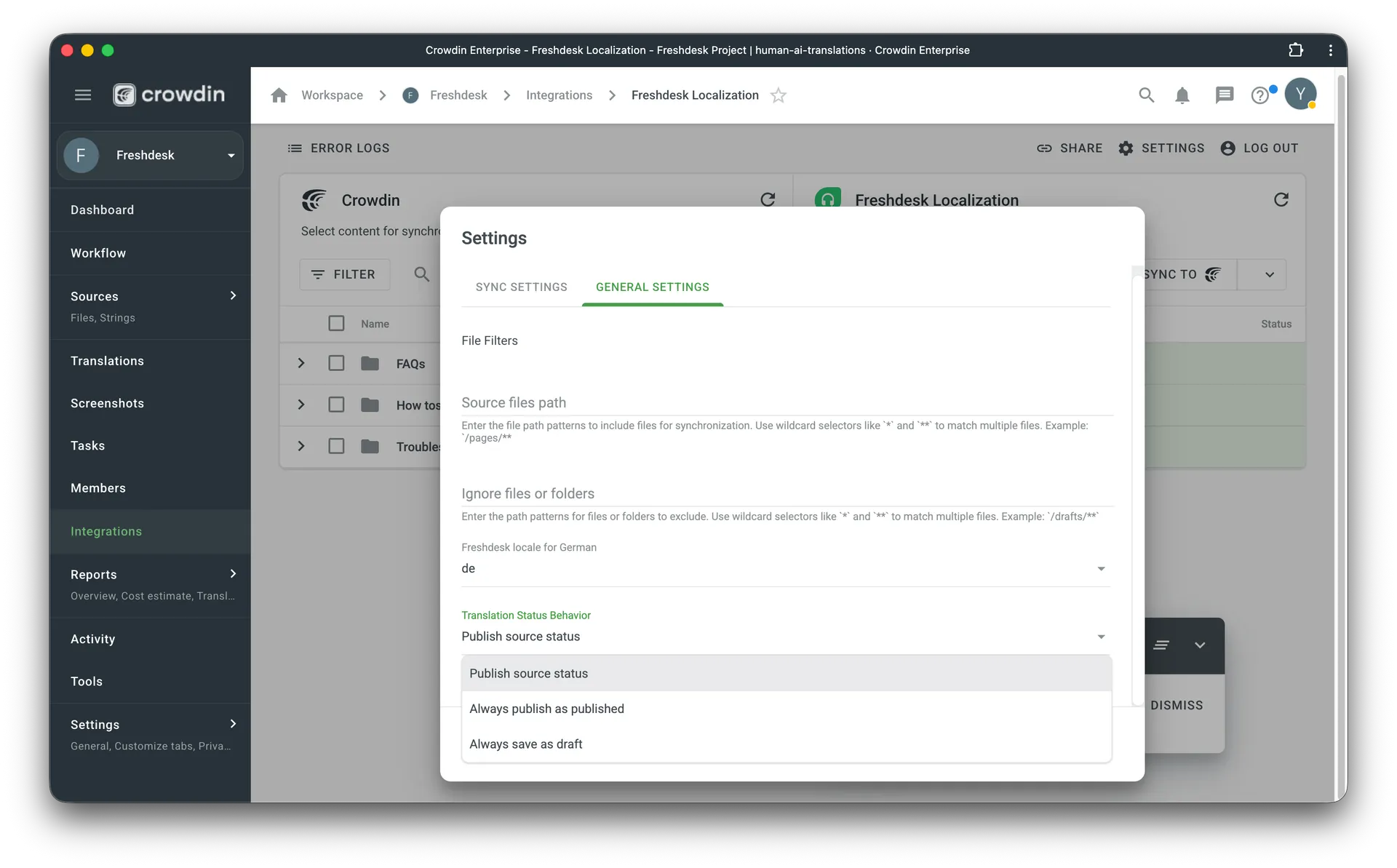1397x868 pixels.
Task: Toggle the sidebar hamburger menu
Action: (83, 95)
